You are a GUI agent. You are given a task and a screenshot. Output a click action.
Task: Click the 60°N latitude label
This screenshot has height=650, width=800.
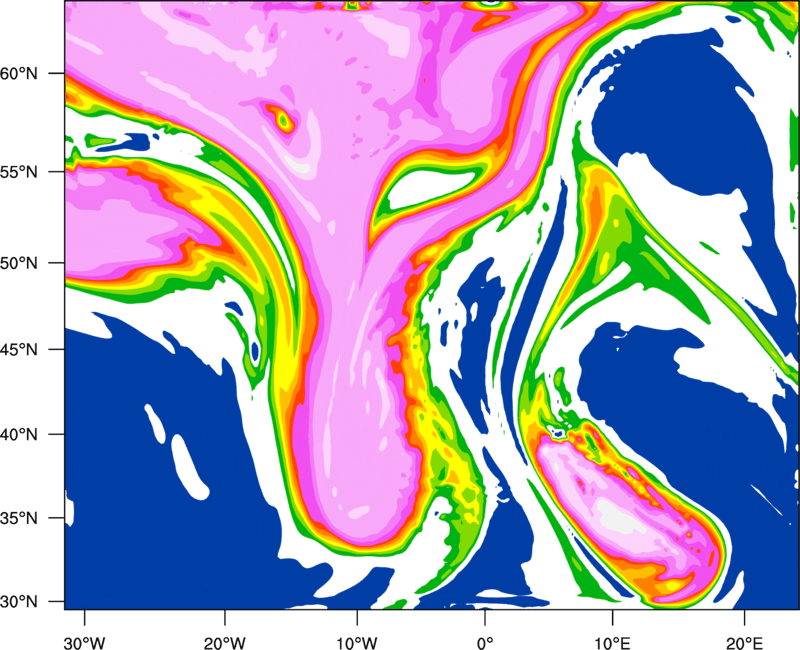point(19,73)
